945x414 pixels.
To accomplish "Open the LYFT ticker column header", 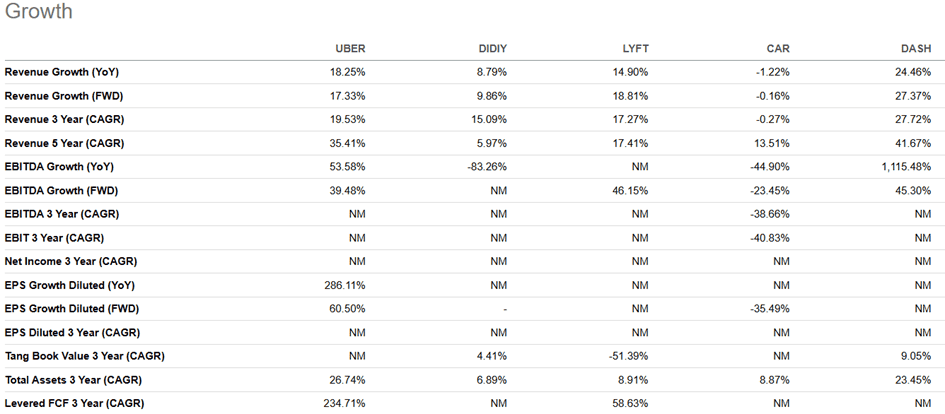I will pos(635,48).
